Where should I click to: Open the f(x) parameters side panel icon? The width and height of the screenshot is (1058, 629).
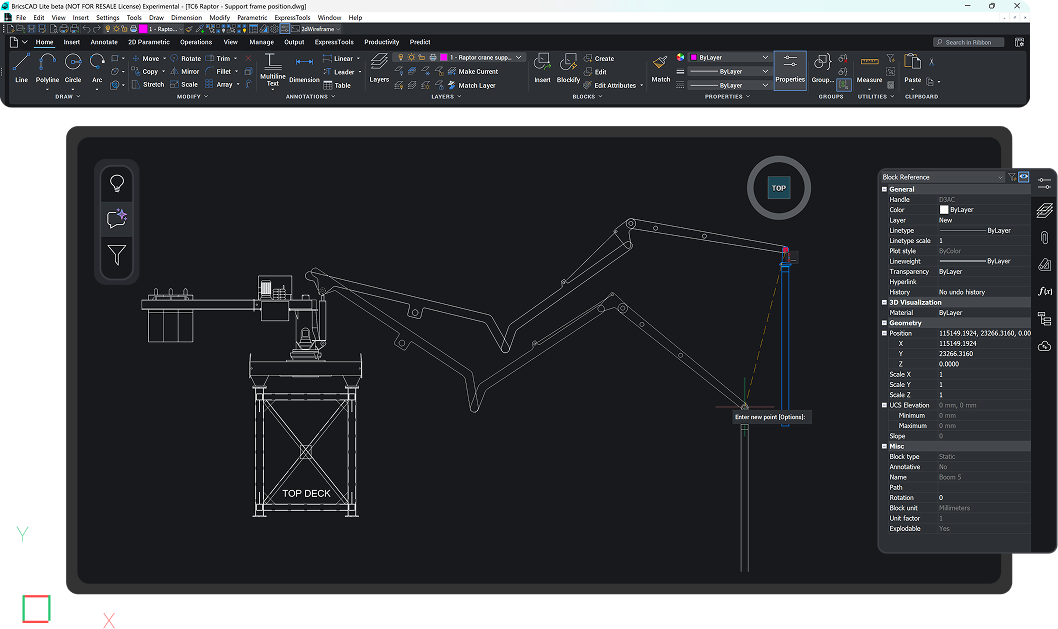[x=1045, y=292]
